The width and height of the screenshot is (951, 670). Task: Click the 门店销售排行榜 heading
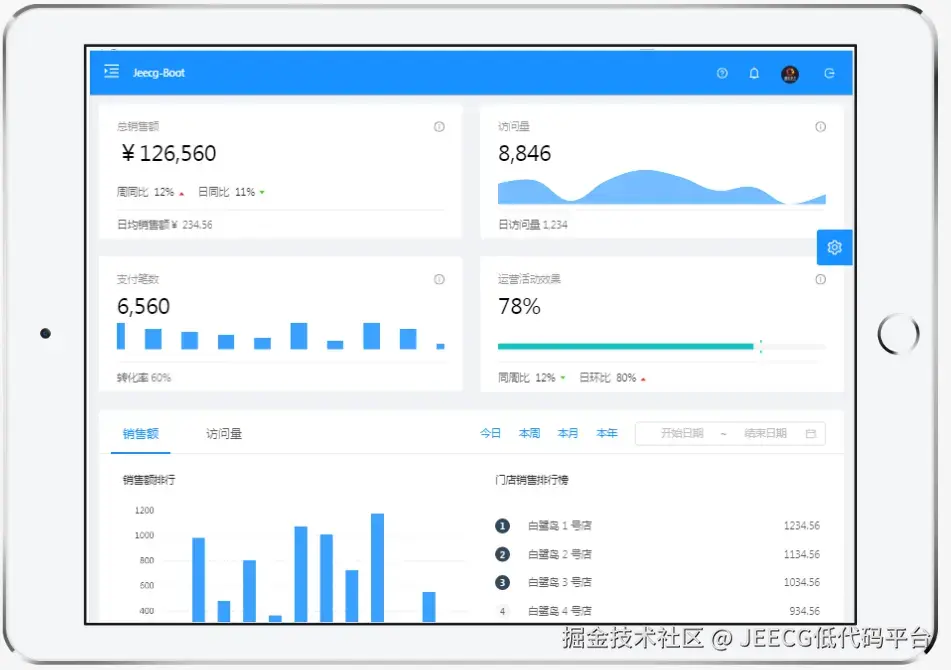pyautogui.click(x=531, y=480)
